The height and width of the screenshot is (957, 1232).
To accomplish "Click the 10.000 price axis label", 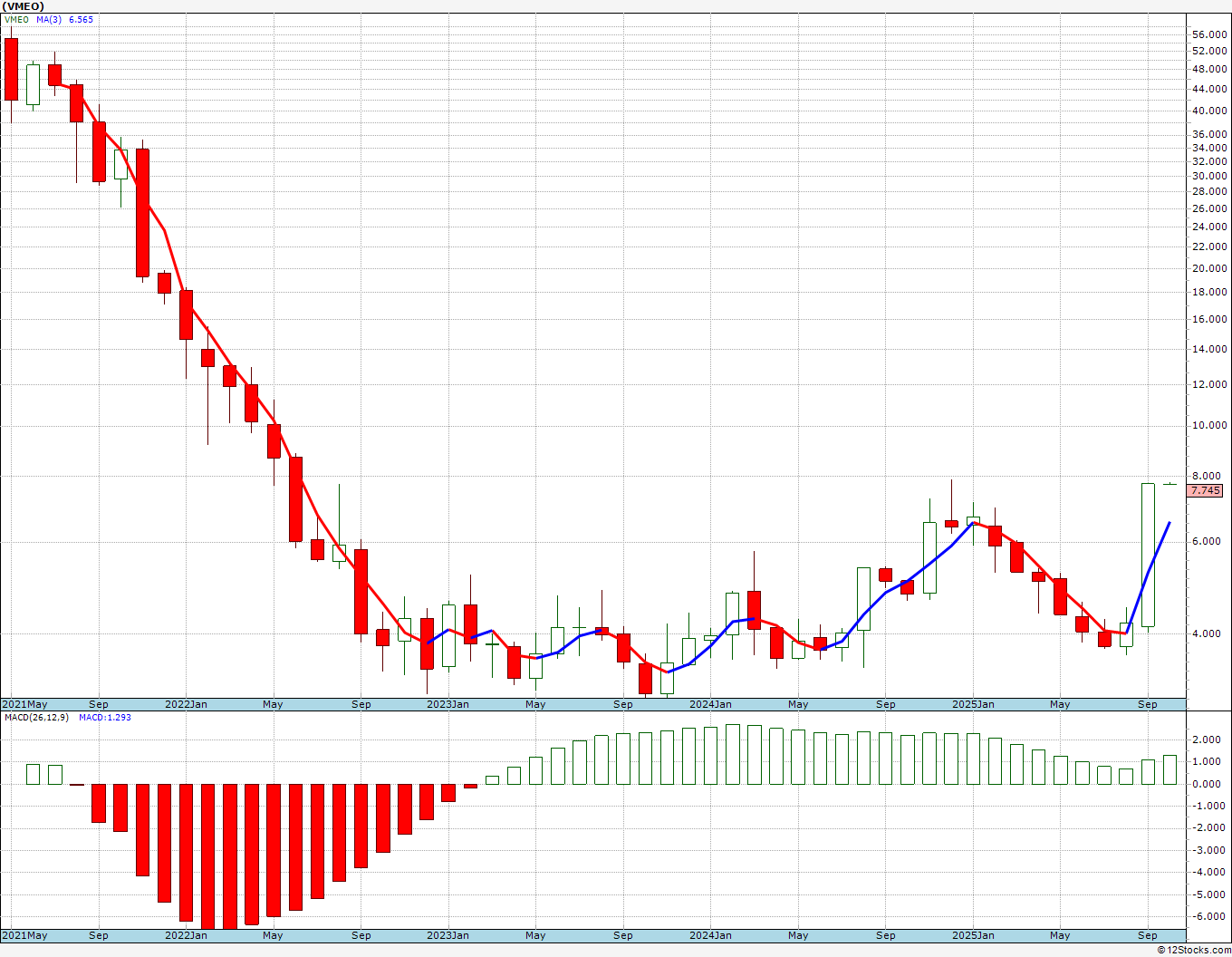I will pos(1210,425).
